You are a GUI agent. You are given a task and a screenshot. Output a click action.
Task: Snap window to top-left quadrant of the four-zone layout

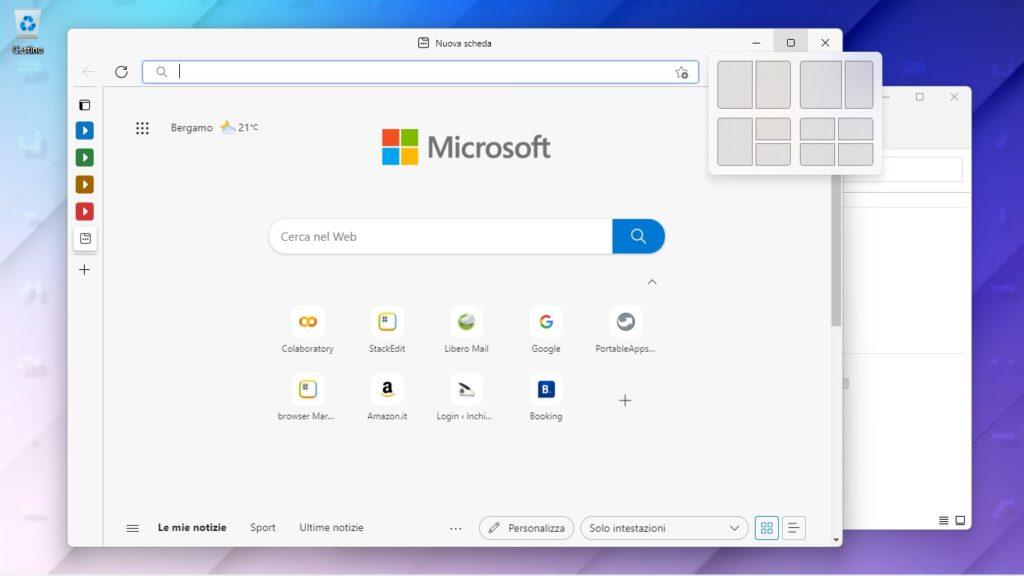click(x=818, y=129)
